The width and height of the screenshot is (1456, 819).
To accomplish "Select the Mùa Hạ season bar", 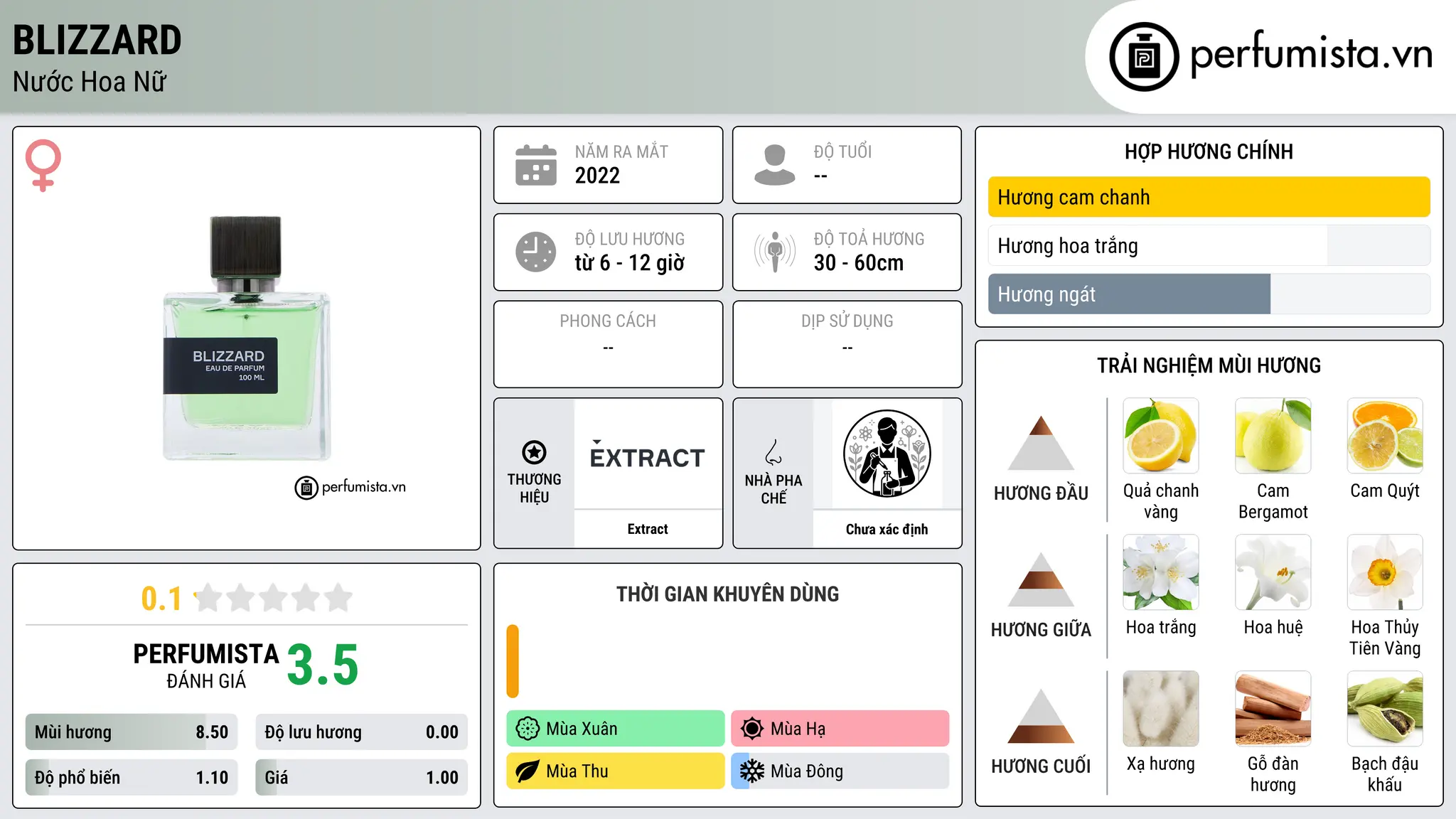I will pos(840,729).
